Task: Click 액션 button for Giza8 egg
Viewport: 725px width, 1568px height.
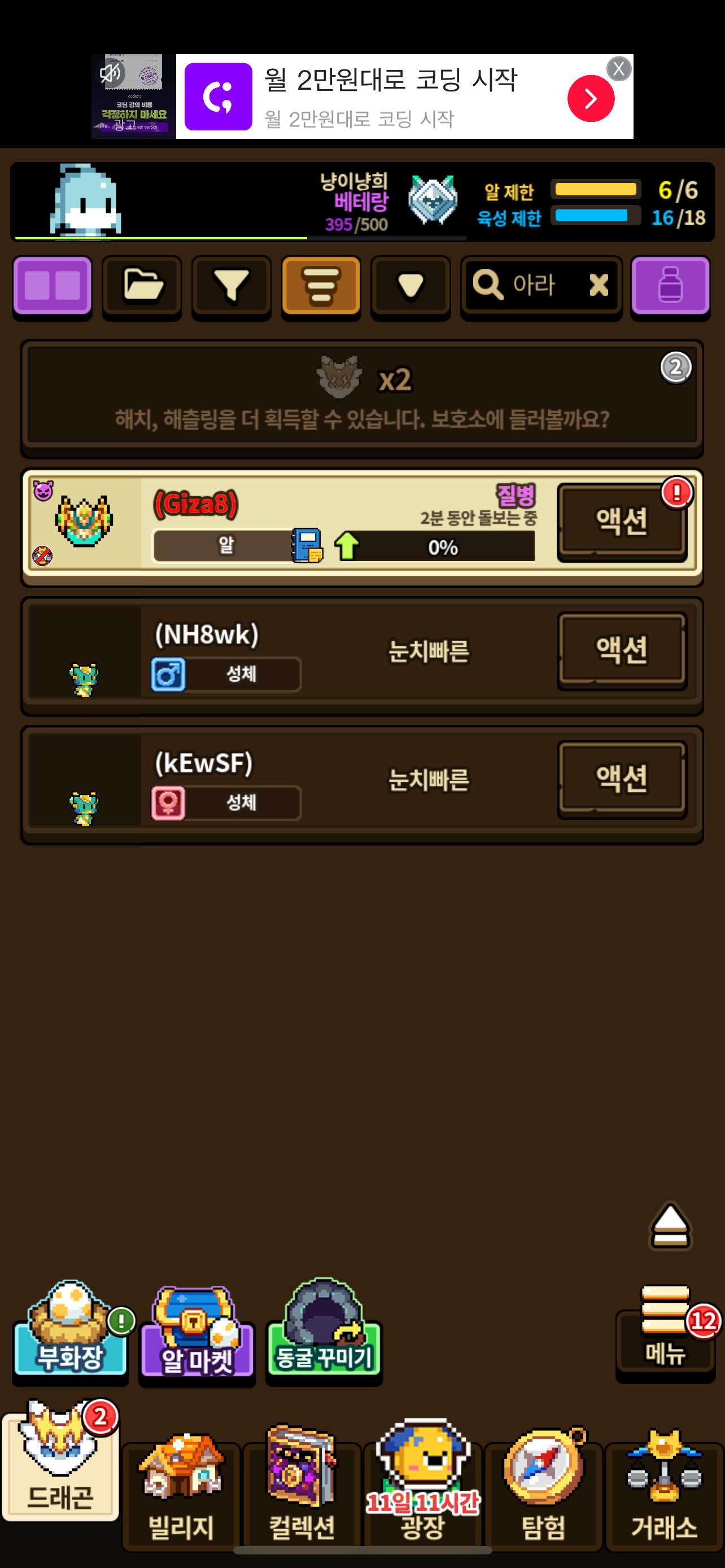Action: click(x=622, y=521)
